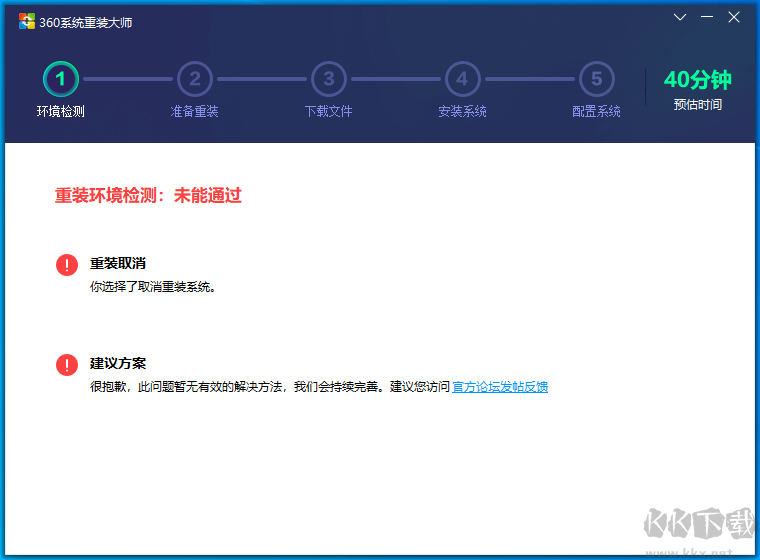Minimize the 360系统重装大师 window
The image size is (760, 560).
[707, 17]
